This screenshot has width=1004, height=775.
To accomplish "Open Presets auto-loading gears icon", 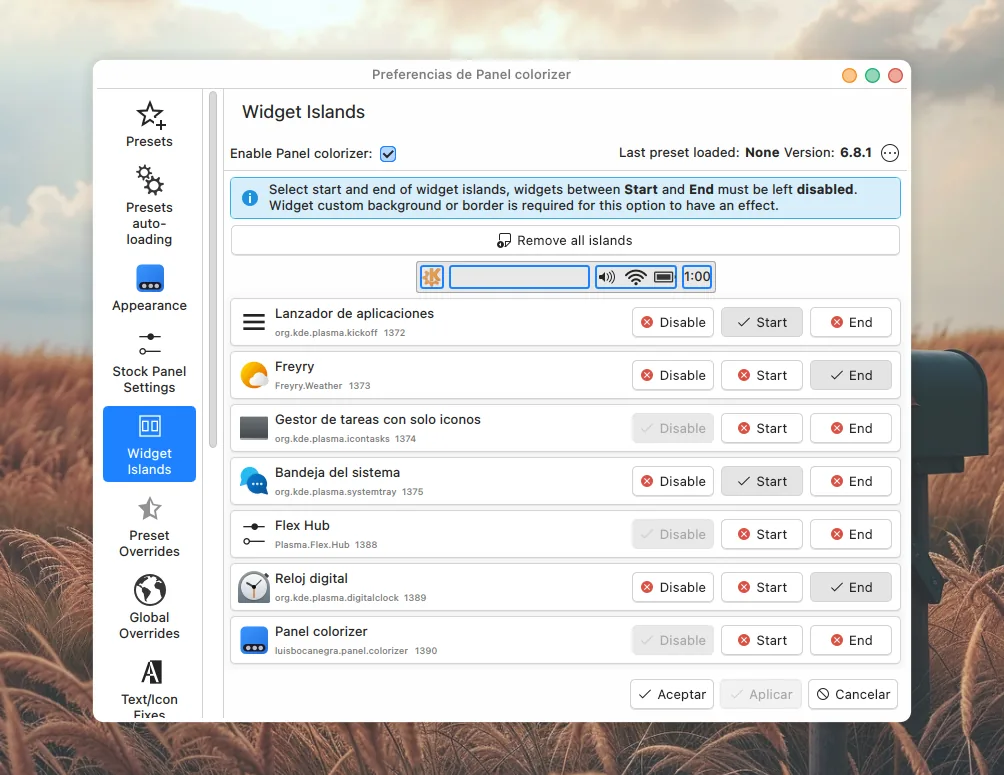I will click(149, 180).
